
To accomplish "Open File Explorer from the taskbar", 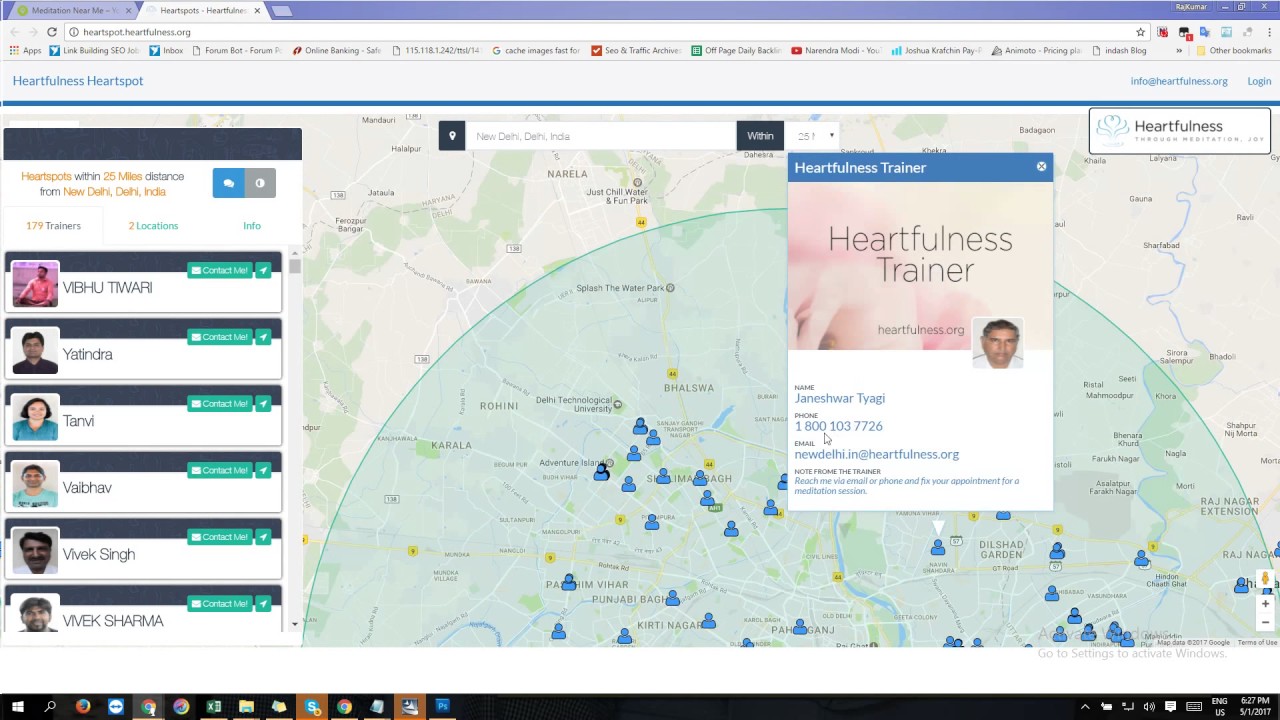I will [246, 707].
